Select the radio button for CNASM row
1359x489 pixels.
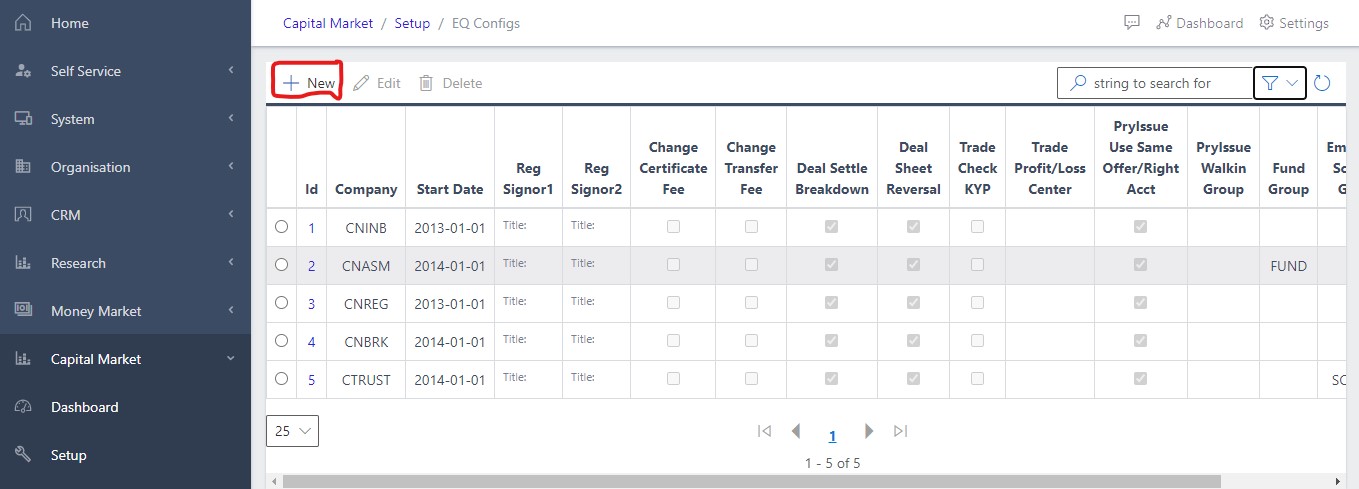(x=281, y=265)
